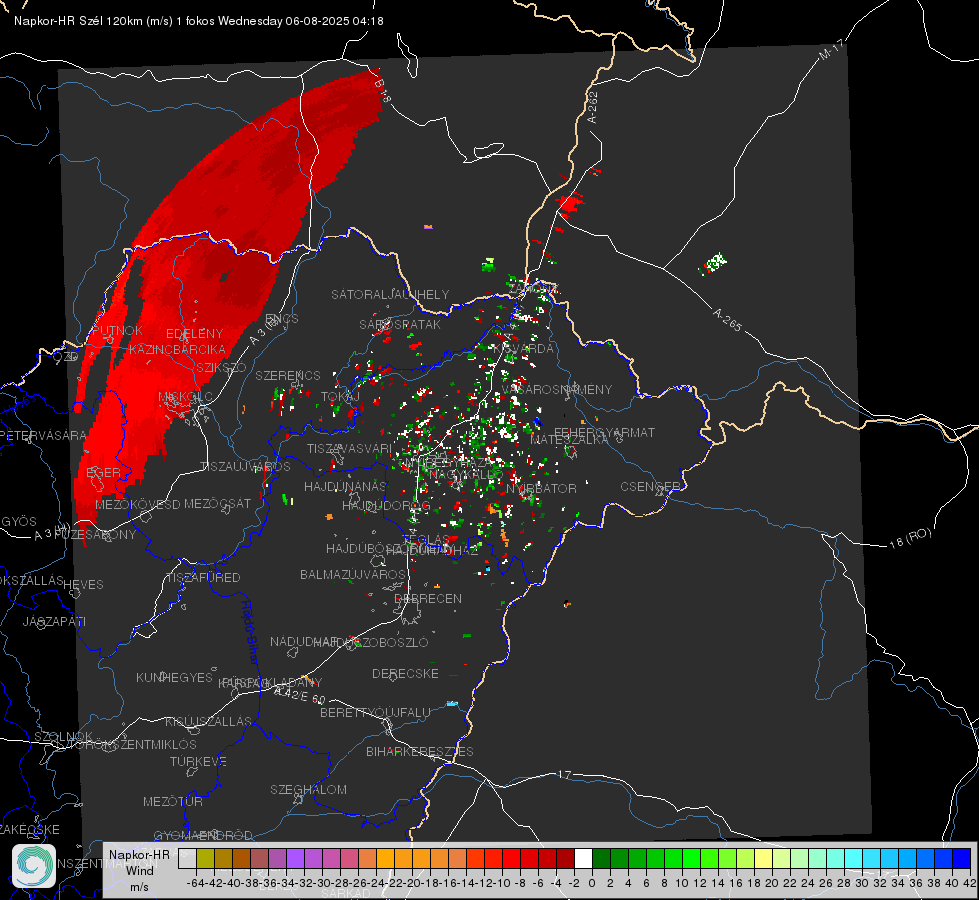979x900 pixels.
Task: Pick the pale yellow swatch in the wind scale
Action: 764,858
